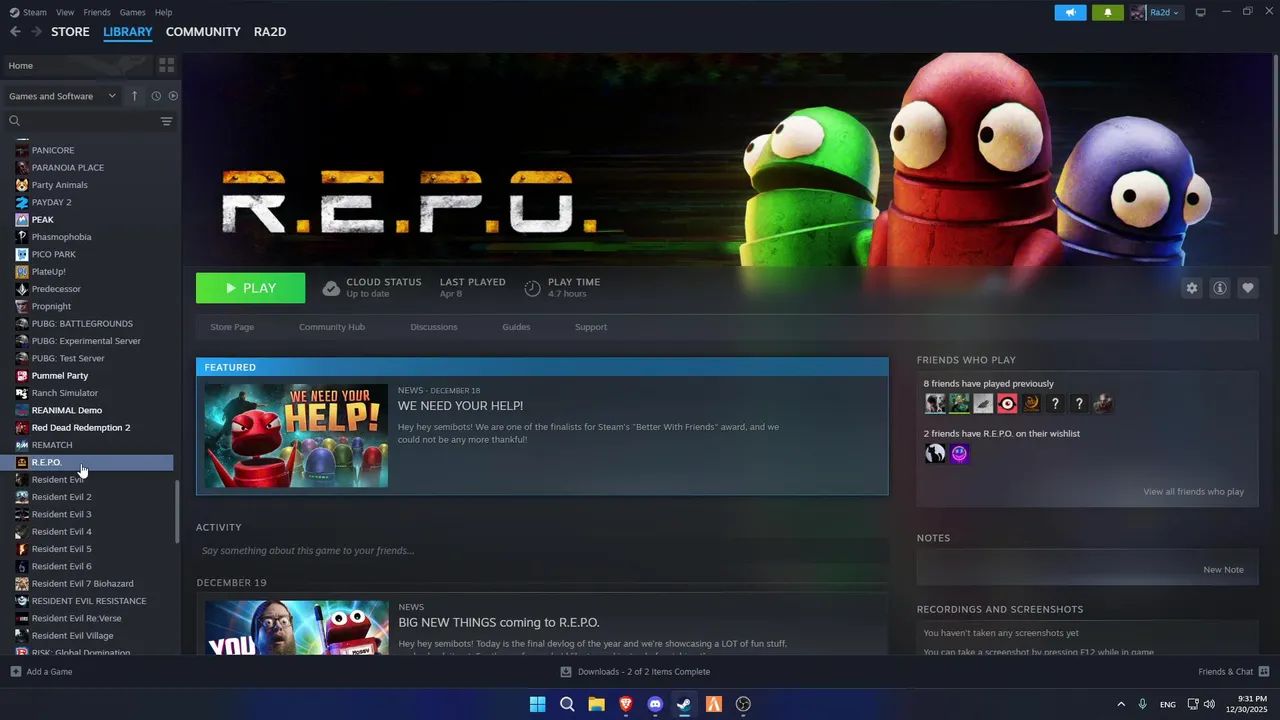Viewport: 1280px width, 720px height.
Task: Click the recent activity clock icon
Action: click(x=156, y=96)
